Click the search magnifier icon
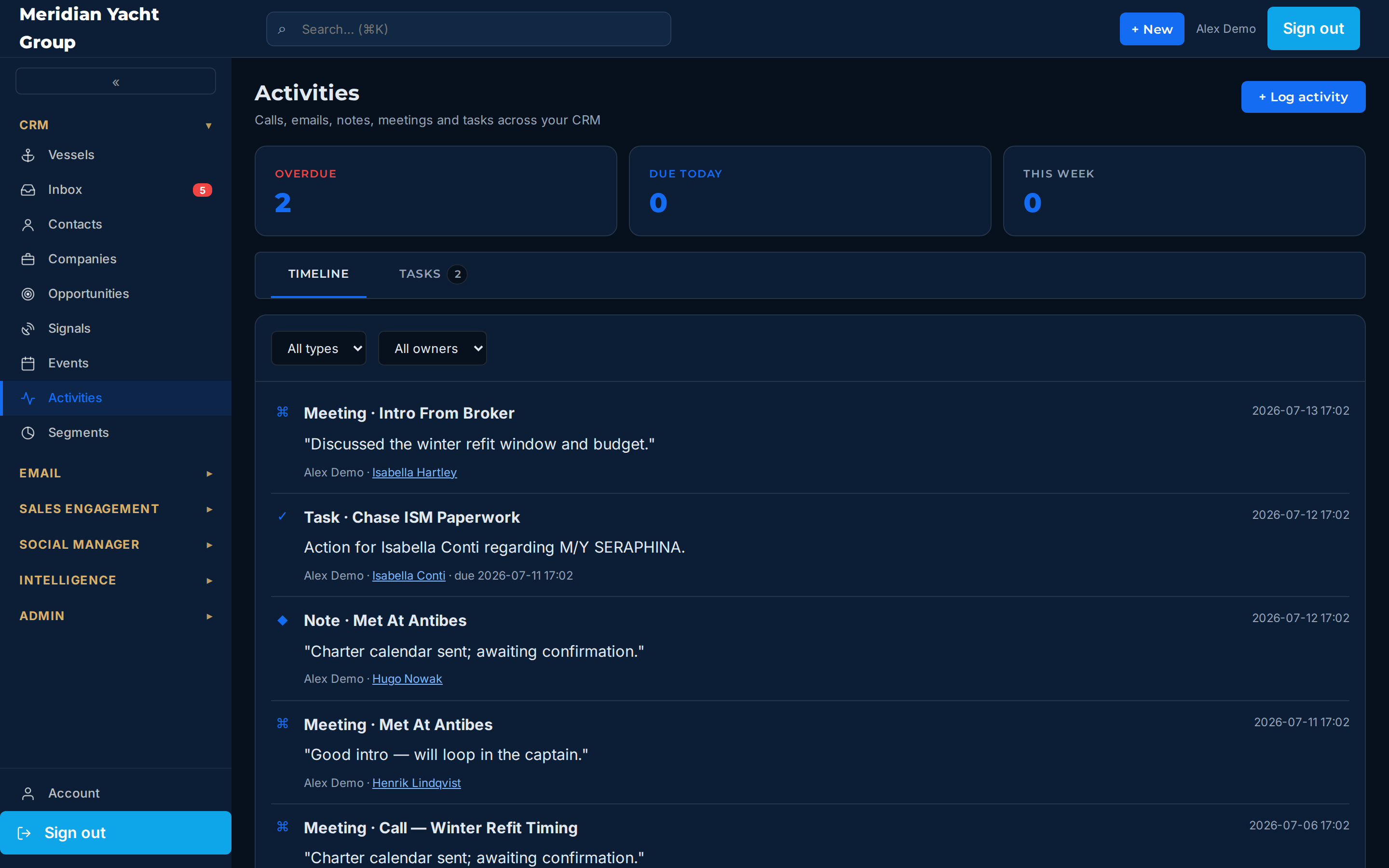Image resolution: width=1389 pixels, height=868 pixels. pyautogui.click(x=282, y=29)
